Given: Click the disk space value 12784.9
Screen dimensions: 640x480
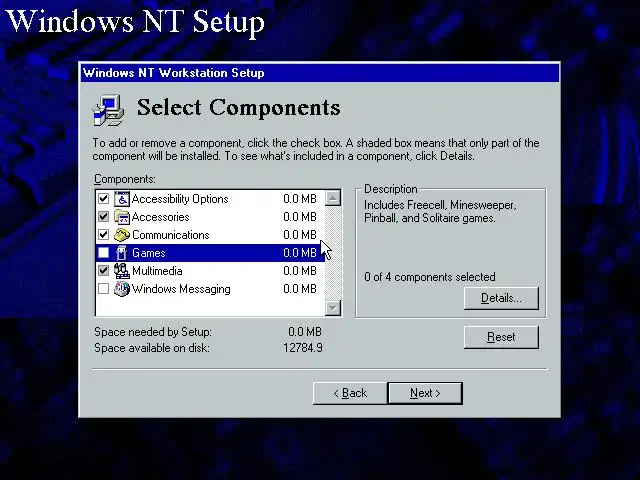Looking at the screenshot, I should click(x=303, y=348).
